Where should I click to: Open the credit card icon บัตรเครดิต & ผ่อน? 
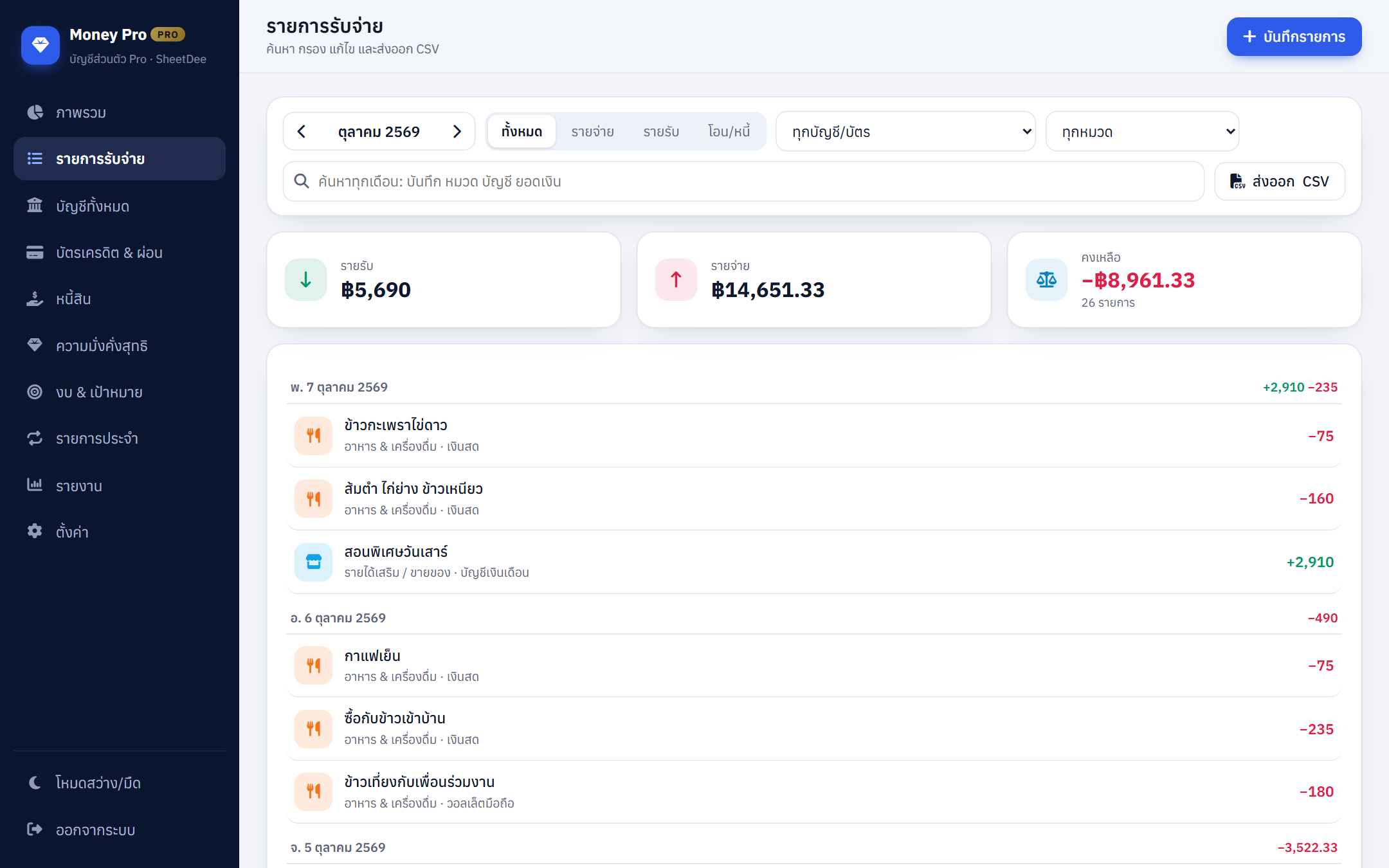35,253
